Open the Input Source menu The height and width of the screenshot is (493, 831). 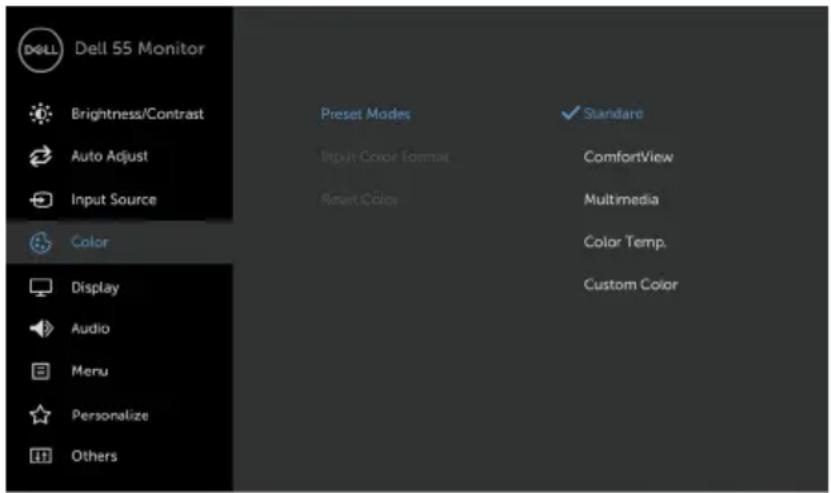[x=114, y=200]
